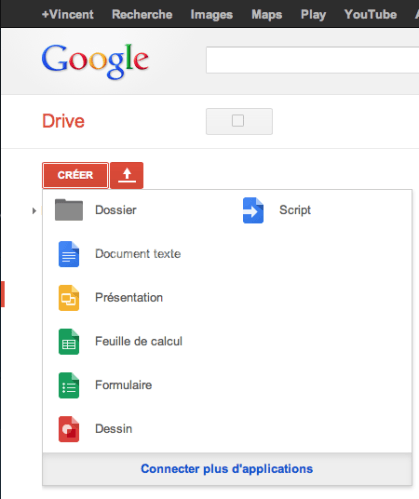Select Formulaire menu entry

[123, 385]
